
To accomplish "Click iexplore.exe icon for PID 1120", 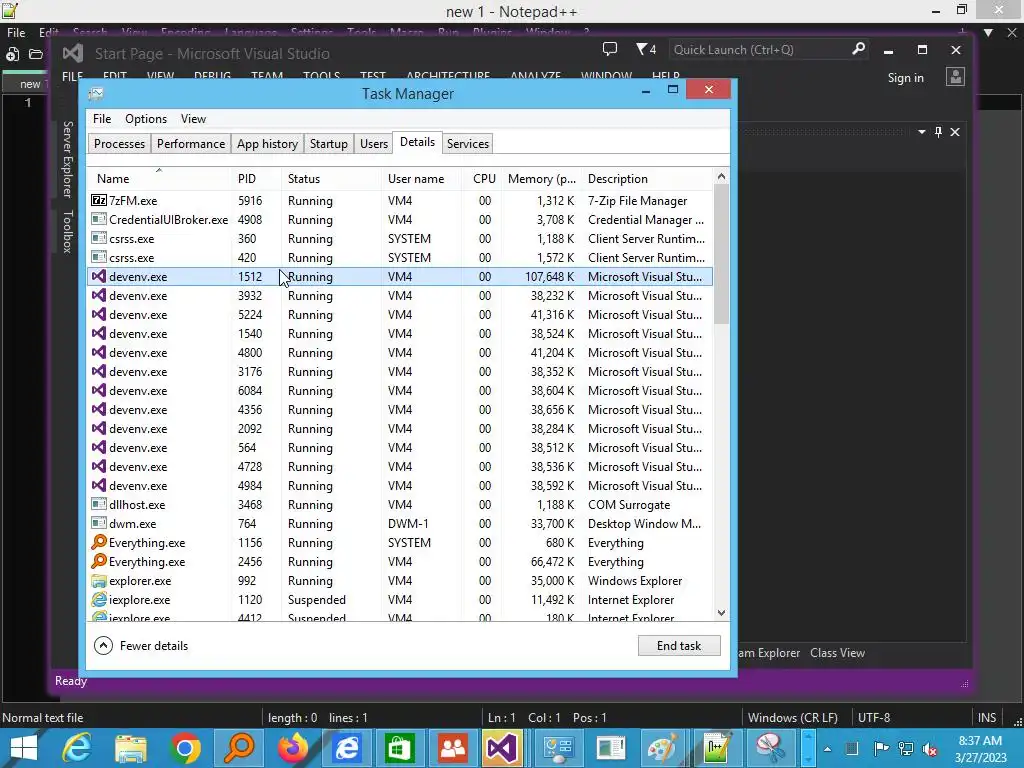I will click(99, 599).
